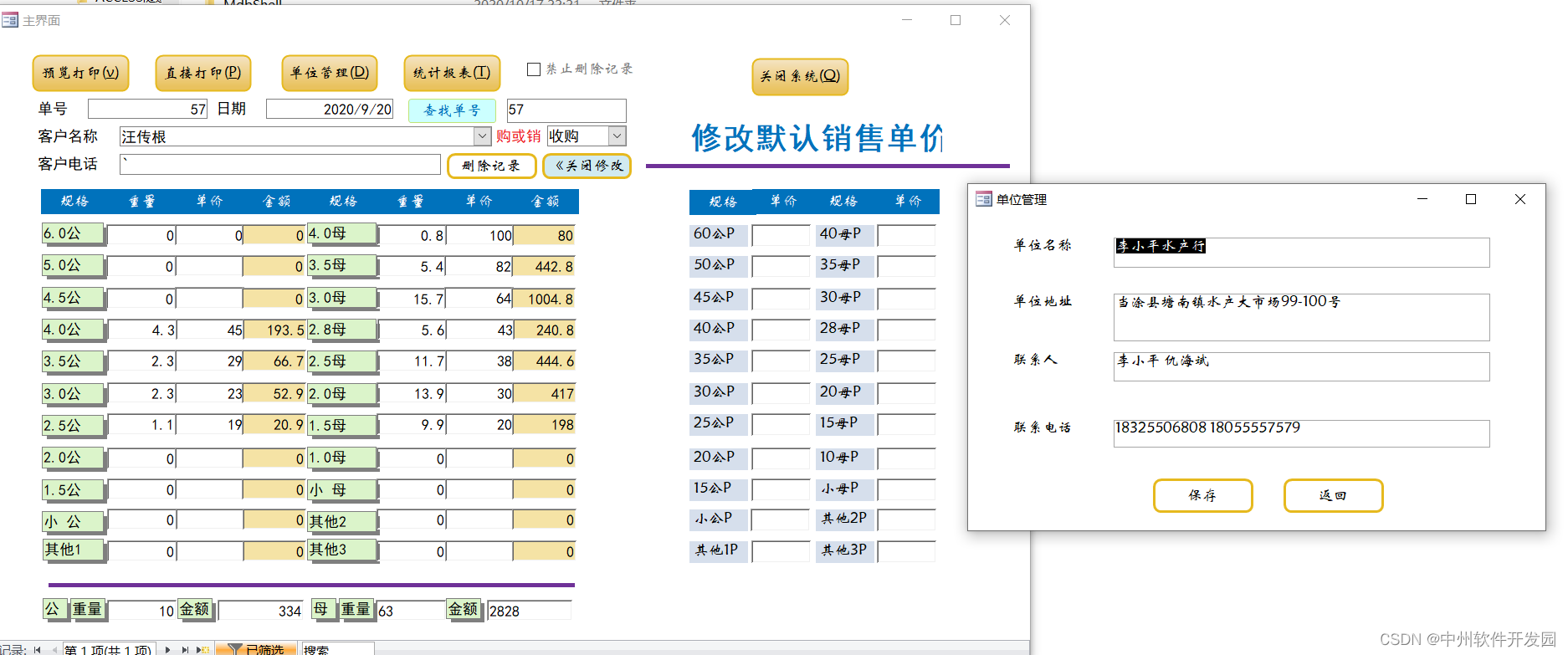The width and height of the screenshot is (1568, 655).
Task: Click the 关闭系统(Q) button
Action: (x=800, y=76)
